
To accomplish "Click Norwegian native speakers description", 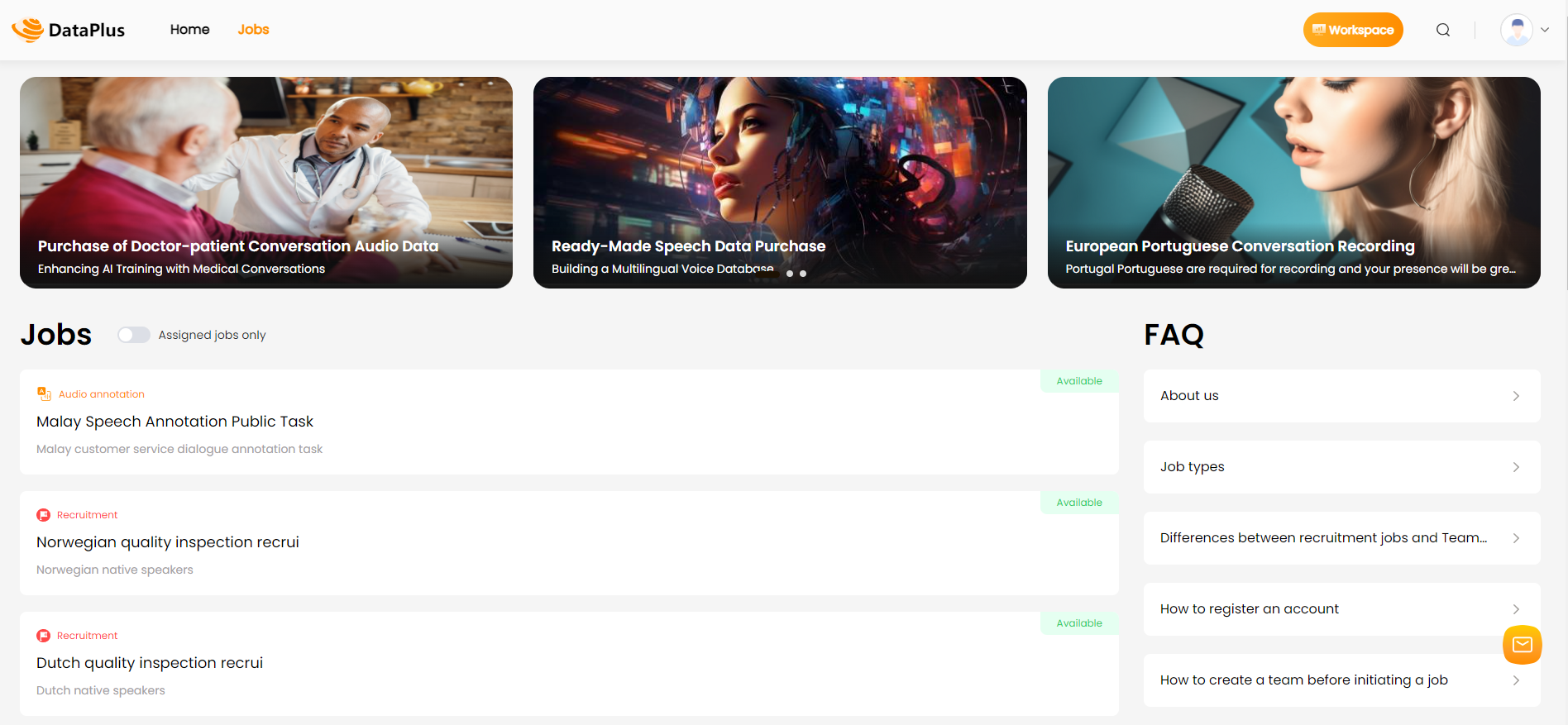I will (115, 570).
